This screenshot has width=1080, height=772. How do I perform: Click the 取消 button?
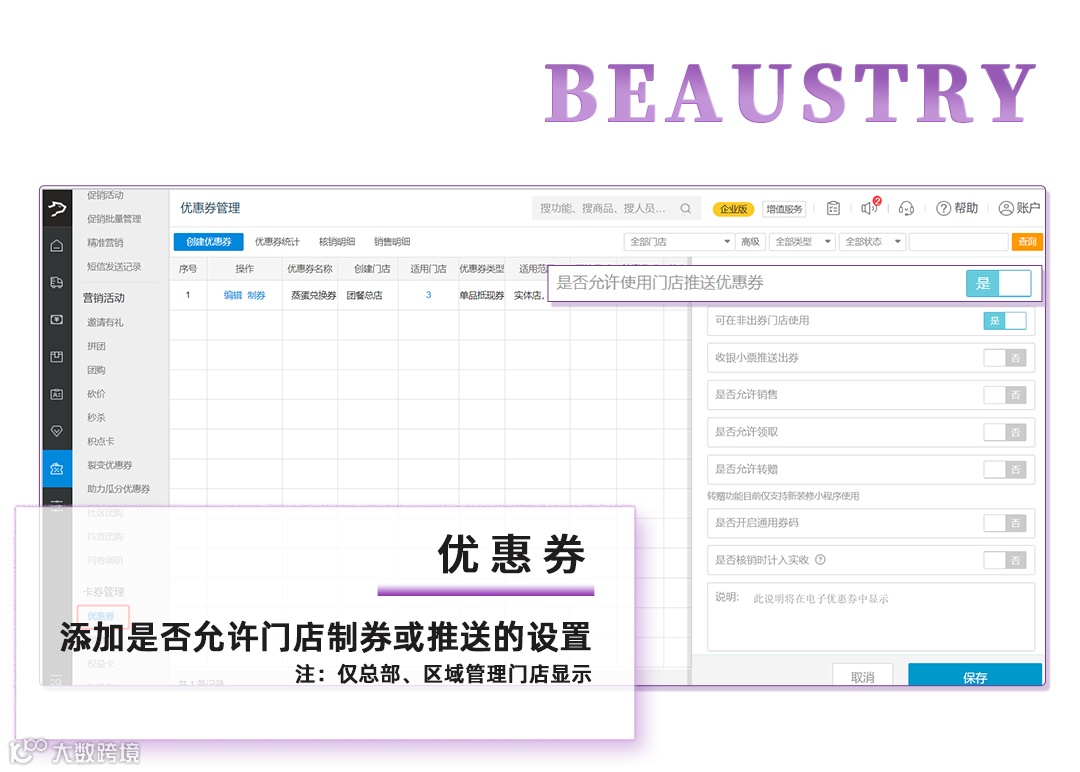click(x=863, y=677)
